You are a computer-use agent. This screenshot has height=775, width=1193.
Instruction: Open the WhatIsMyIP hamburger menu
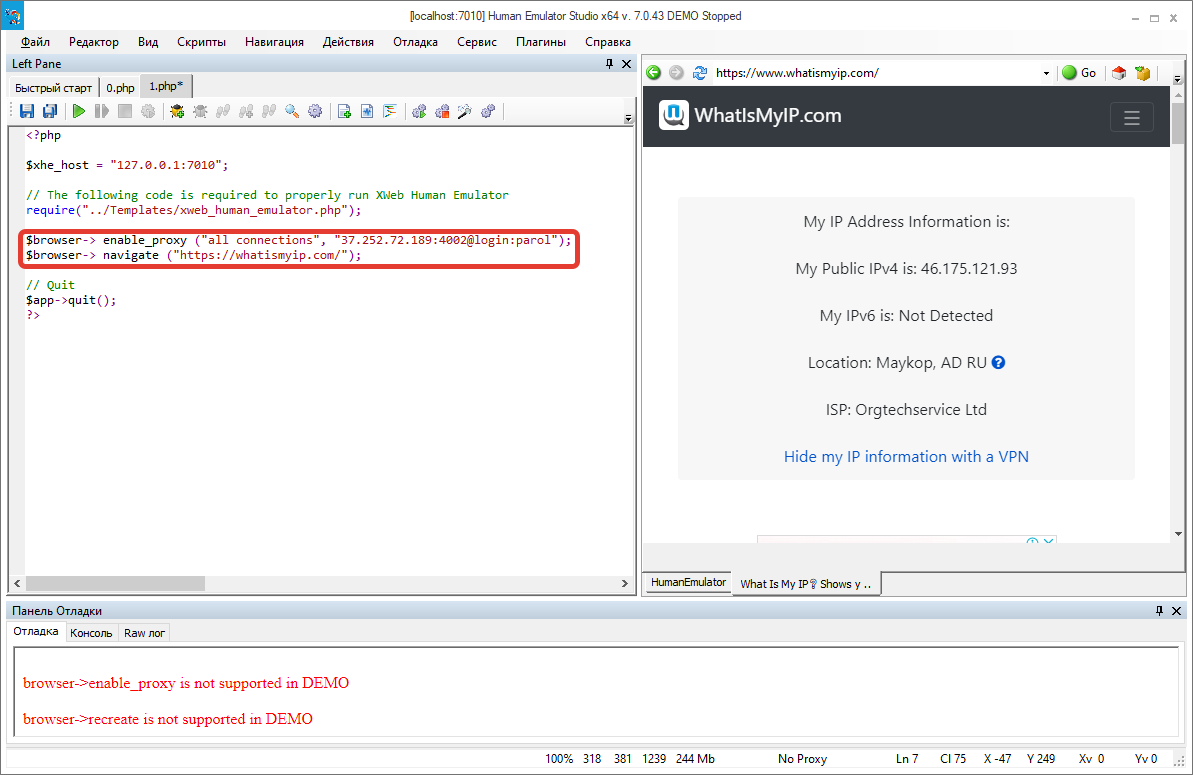tap(1131, 118)
